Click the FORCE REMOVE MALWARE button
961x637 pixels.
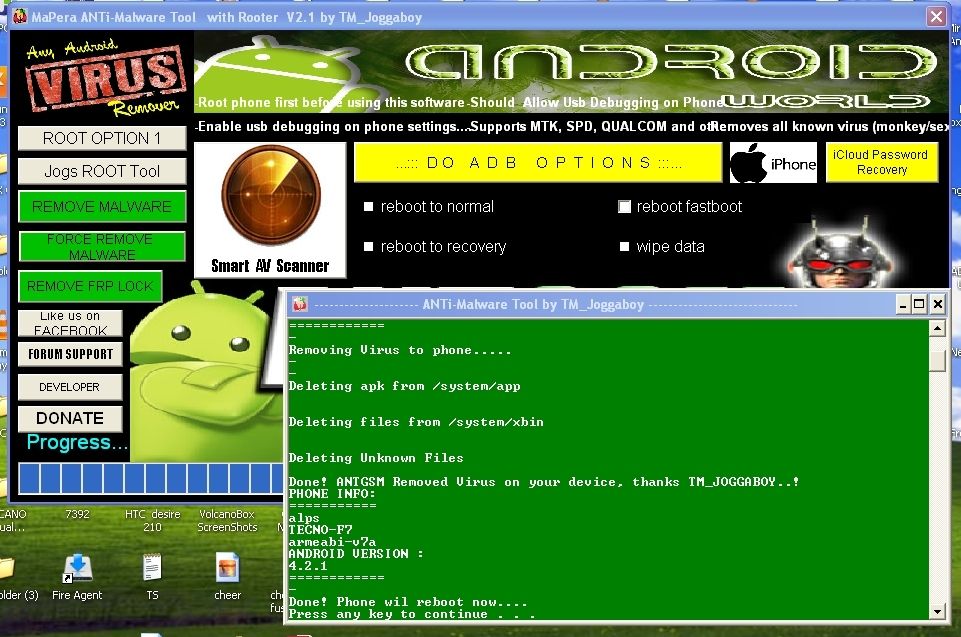tap(102, 247)
